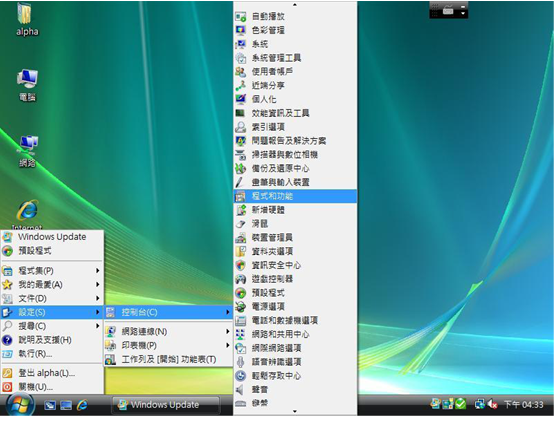Image resolution: width=558 pixels, height=422 pixels.
Task: Expand the 程式集(P) programs submenu
Action: pos(52,271)
